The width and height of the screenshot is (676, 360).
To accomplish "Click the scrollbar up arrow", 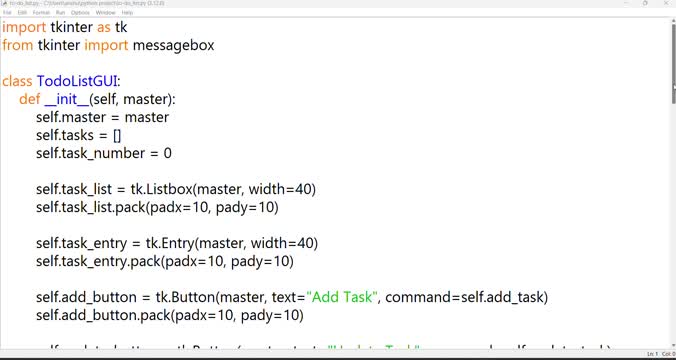I will click(x=673, y=22).
